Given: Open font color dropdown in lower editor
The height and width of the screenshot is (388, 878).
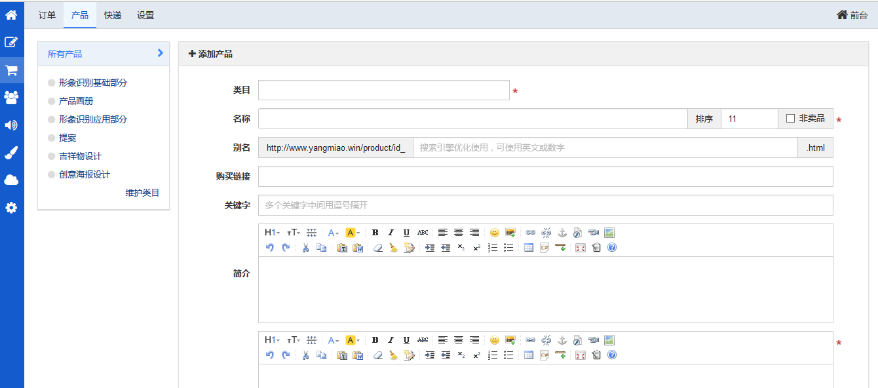Looking at the screenshot, I should [333, 340].
